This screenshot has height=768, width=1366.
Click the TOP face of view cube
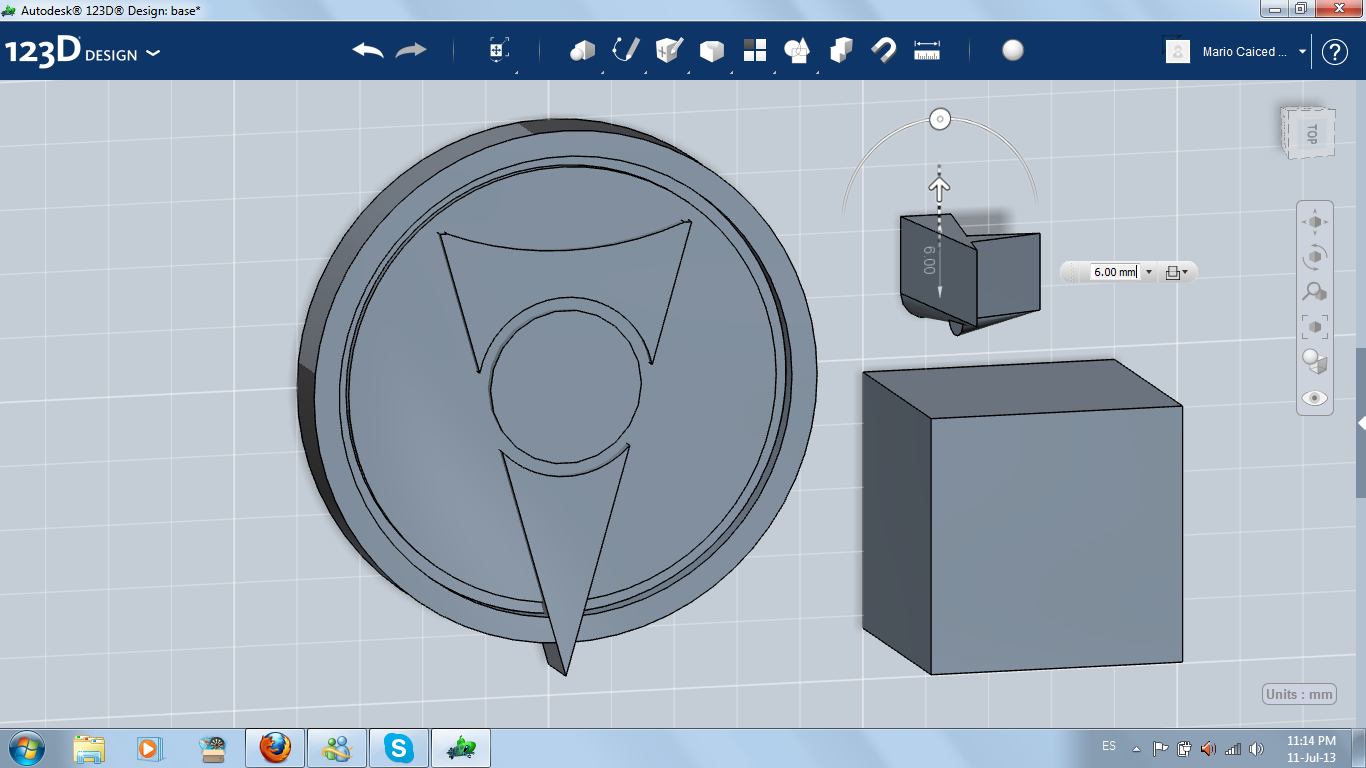click(x=1310, y=132)
